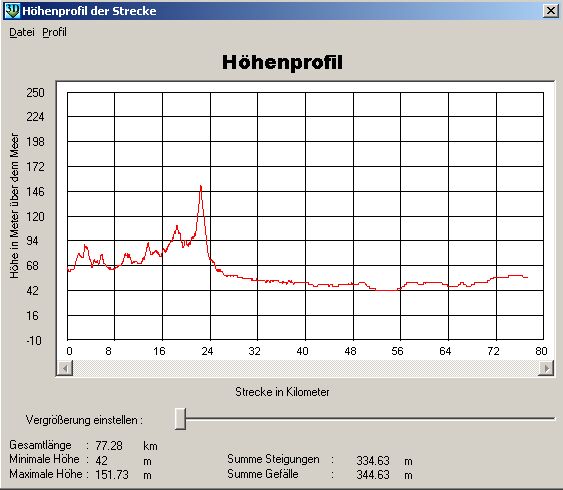Select the Maximale Höhe value 151.73

112,475
